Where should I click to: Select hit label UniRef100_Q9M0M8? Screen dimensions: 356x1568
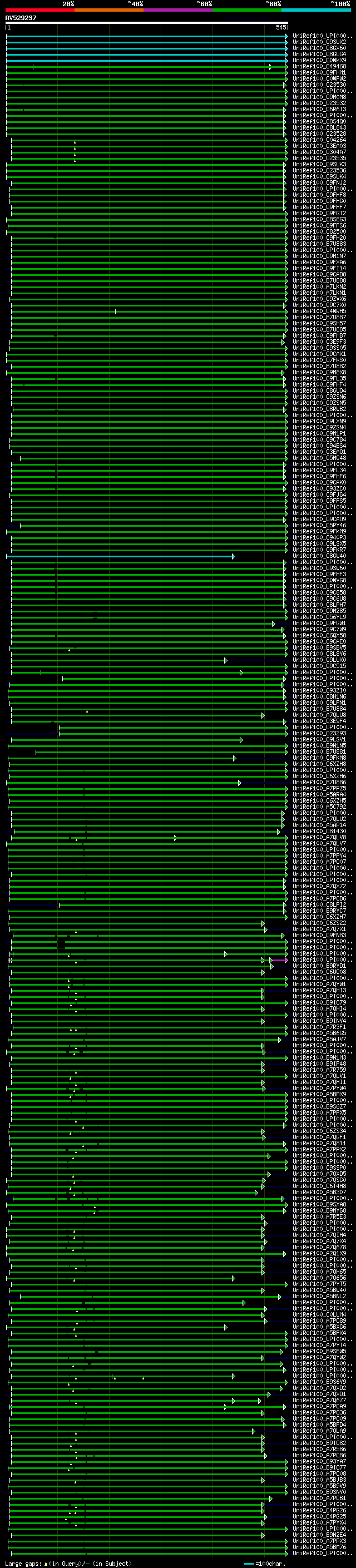tap(319, 97)
